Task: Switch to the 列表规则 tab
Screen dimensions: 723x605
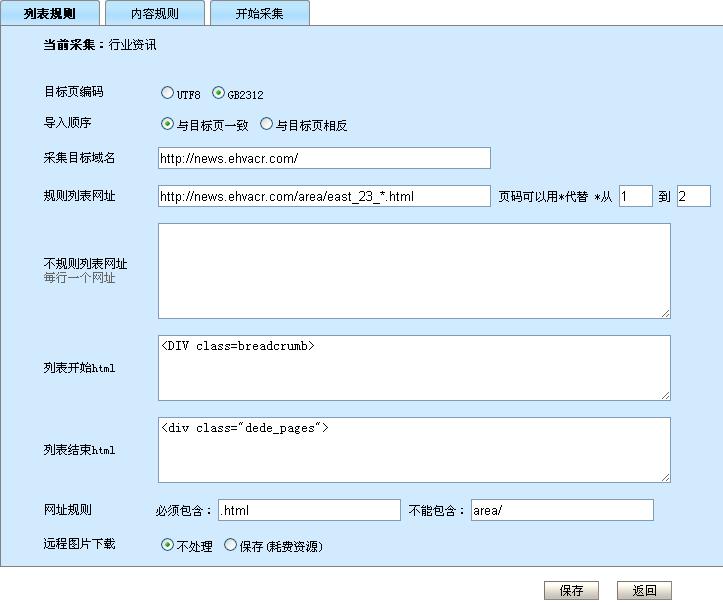Action: [x=49, y=13]
